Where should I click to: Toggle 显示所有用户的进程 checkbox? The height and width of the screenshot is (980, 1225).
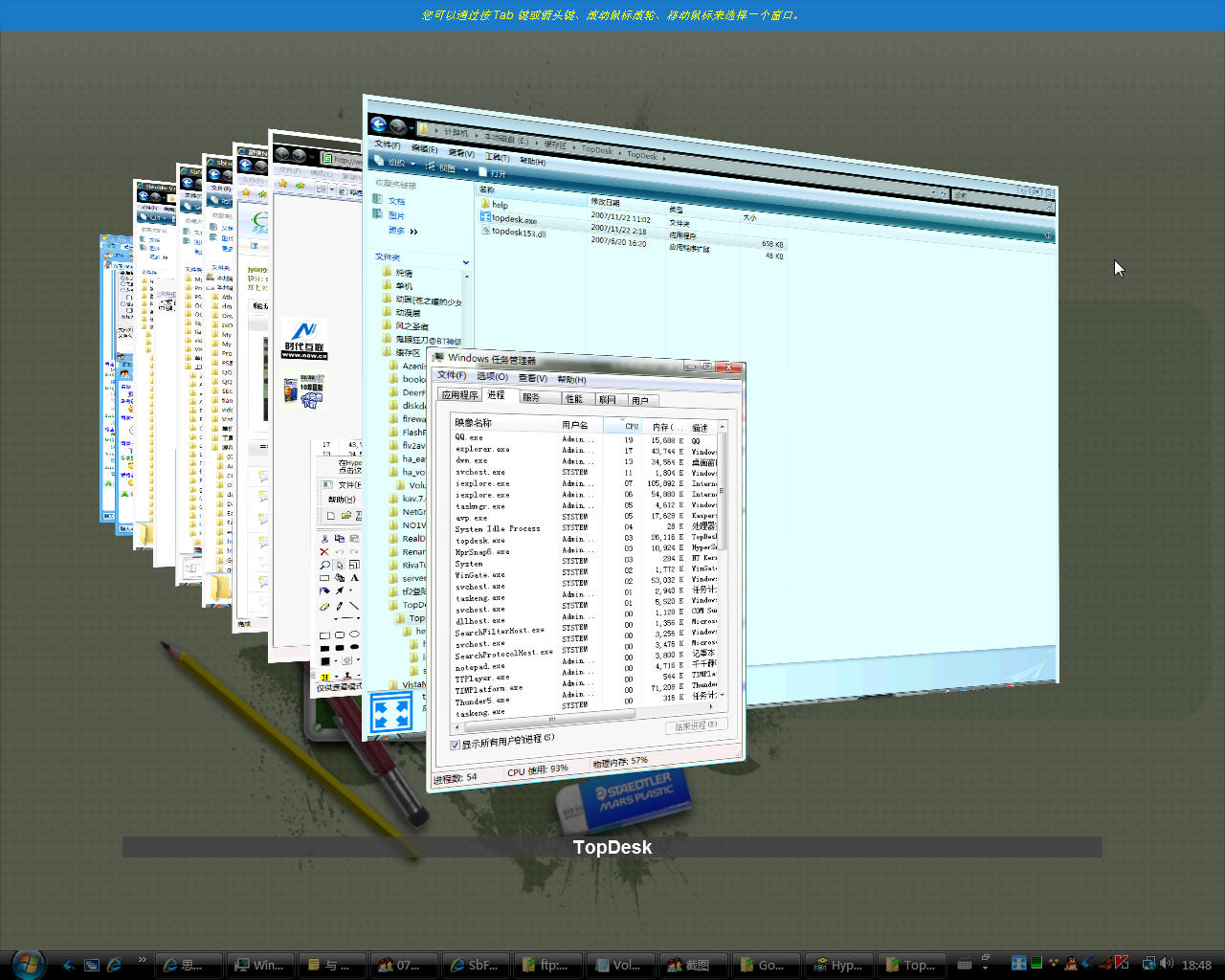[x=455, y=745]
